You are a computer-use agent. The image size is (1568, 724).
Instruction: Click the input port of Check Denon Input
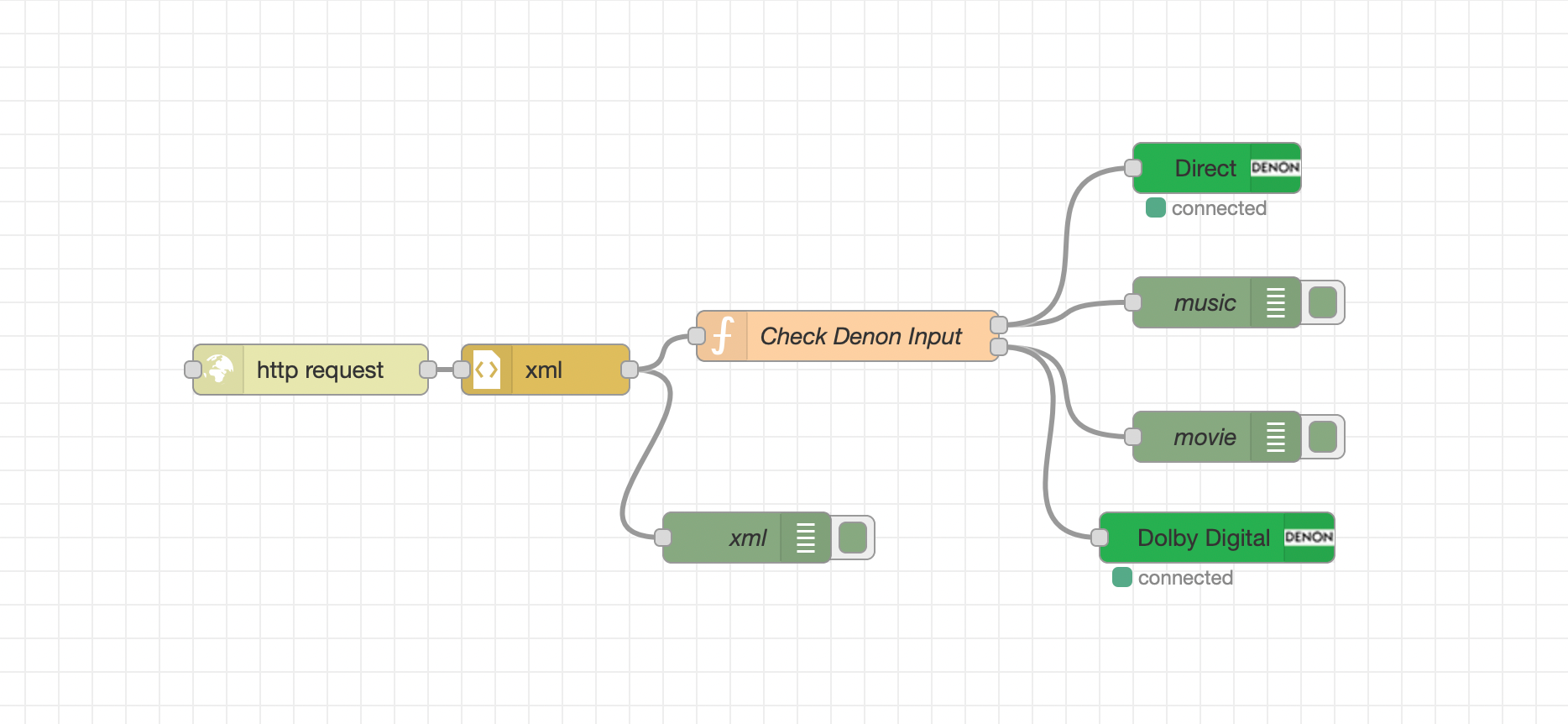pyautogui.click(x=697, y=336)
